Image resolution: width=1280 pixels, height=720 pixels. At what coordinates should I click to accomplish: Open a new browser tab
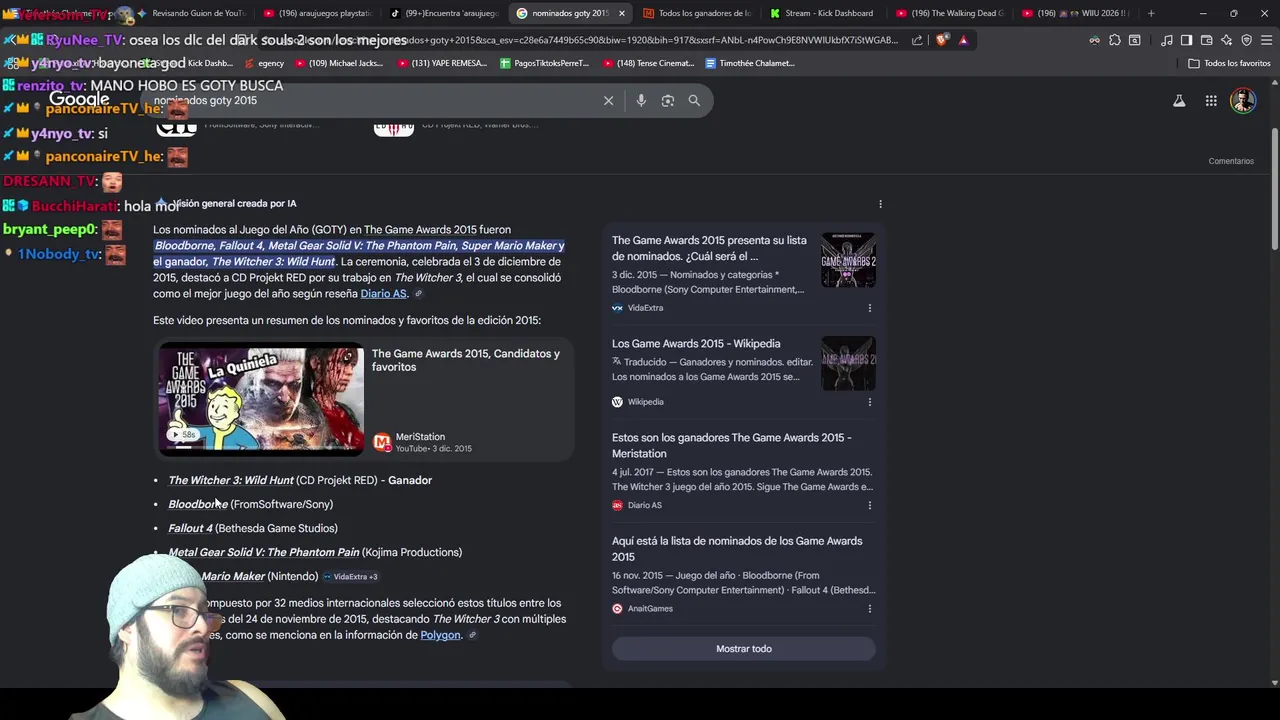[x=1151, y=13]
